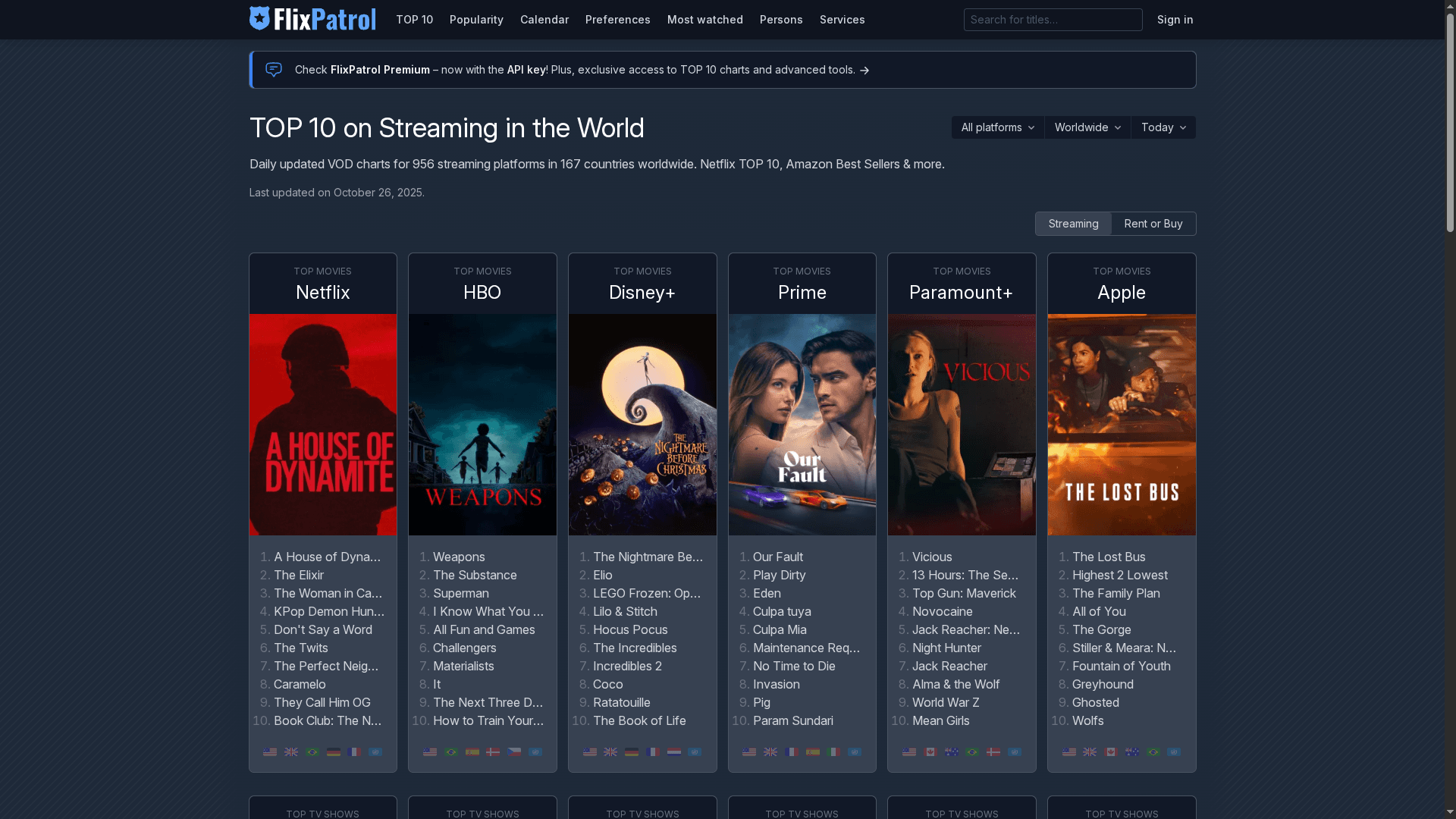Select the UK flag under Disney+

pyautogui.click(x=610, y=752)
